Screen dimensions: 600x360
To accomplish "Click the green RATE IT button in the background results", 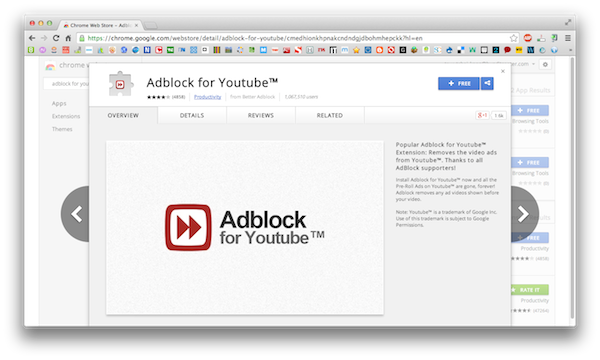I will [530, 290].
